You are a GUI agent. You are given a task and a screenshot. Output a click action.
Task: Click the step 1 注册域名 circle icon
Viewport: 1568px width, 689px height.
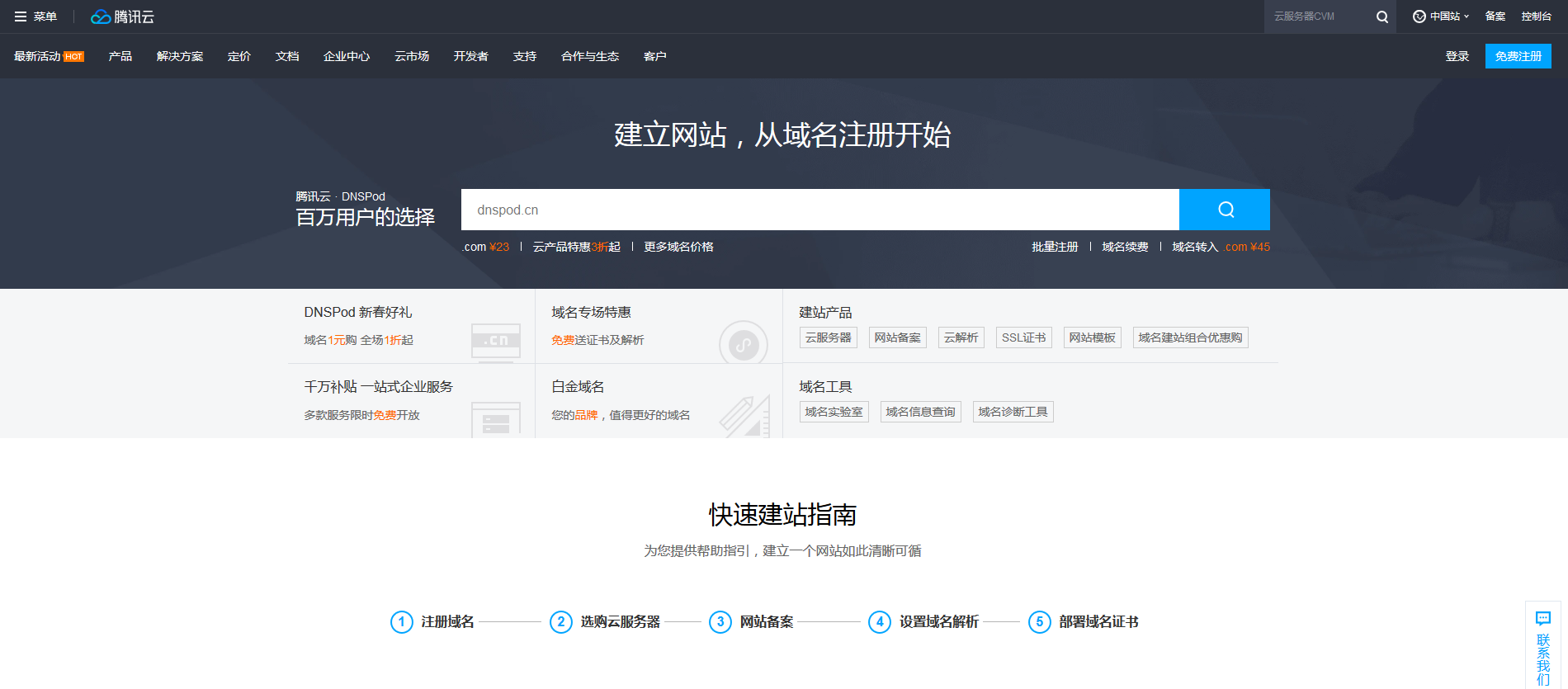pos(401,622)
